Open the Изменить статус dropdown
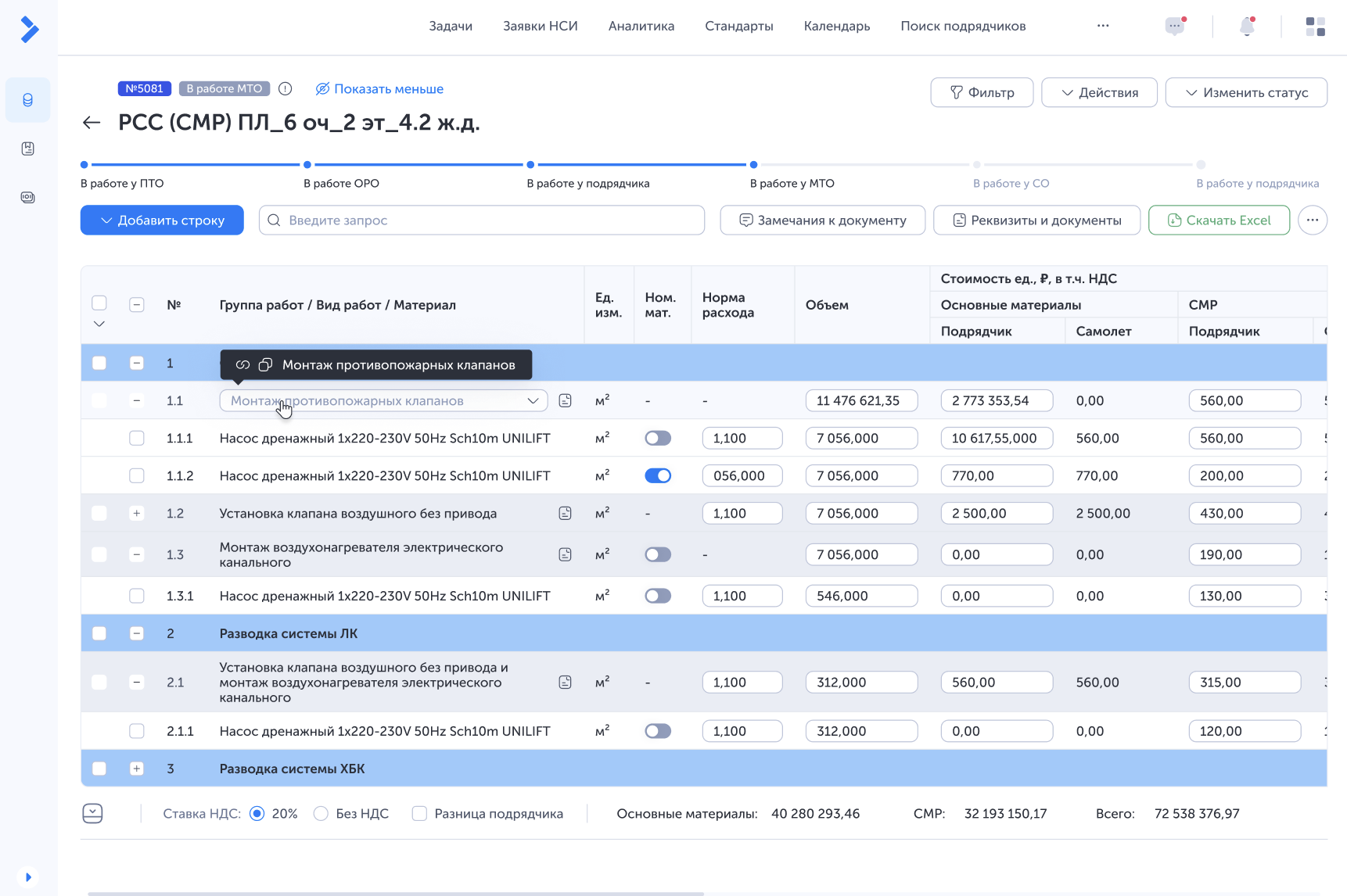The image size is (1347, 896). (x=1245, y=92)
